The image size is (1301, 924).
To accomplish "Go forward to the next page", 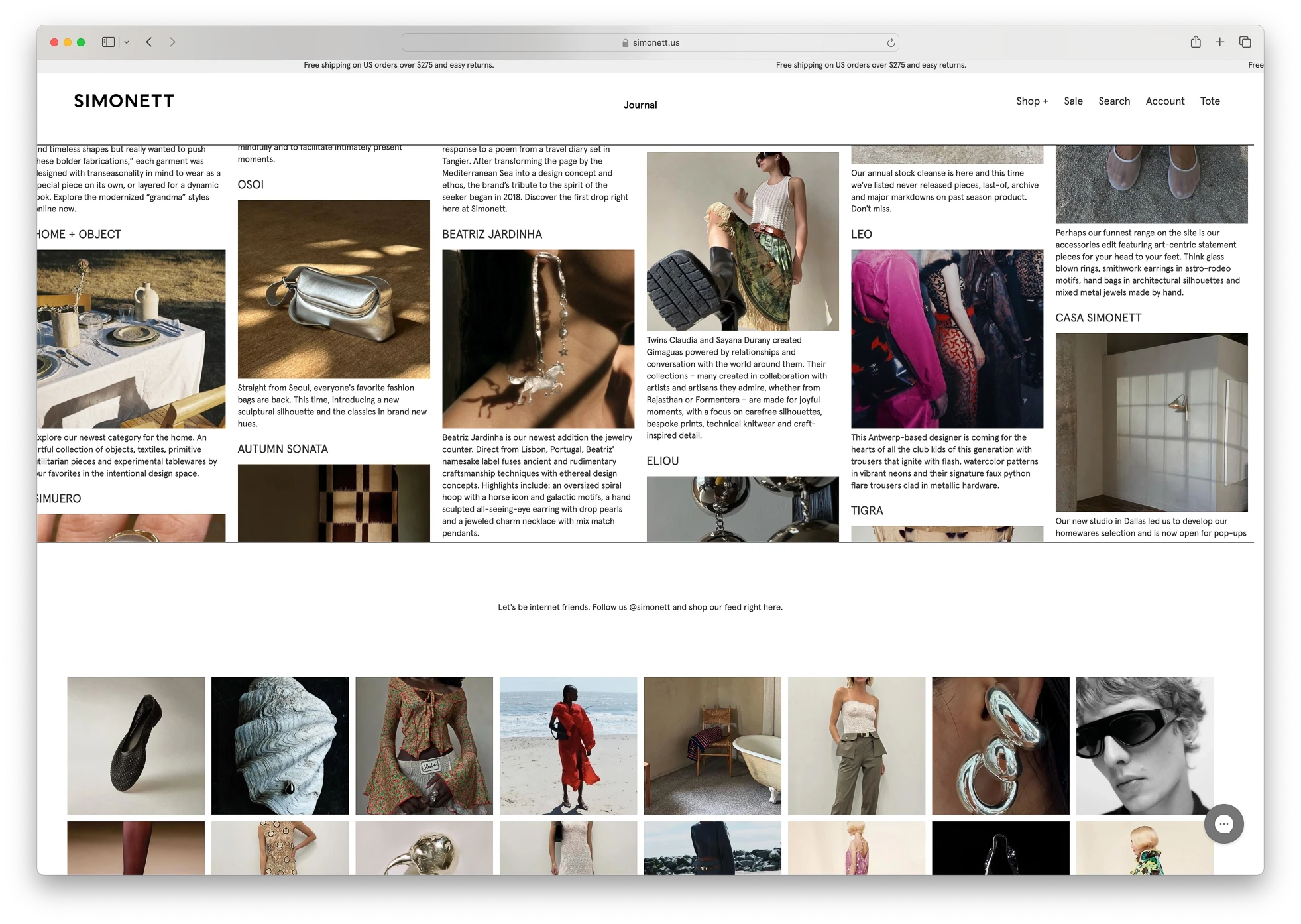I will point(172,42).
